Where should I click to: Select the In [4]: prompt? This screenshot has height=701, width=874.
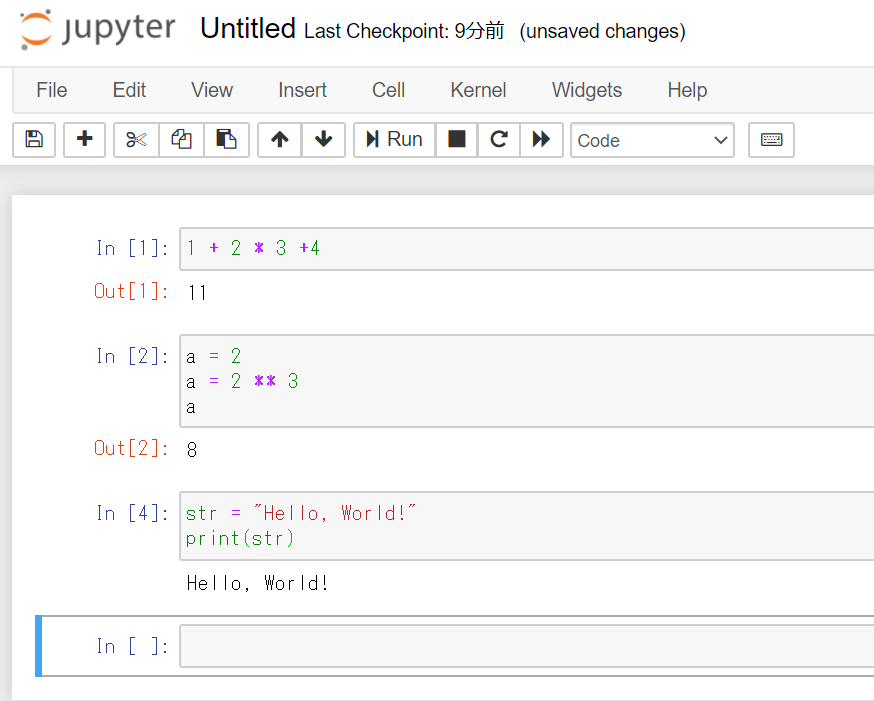click(132, 514)
